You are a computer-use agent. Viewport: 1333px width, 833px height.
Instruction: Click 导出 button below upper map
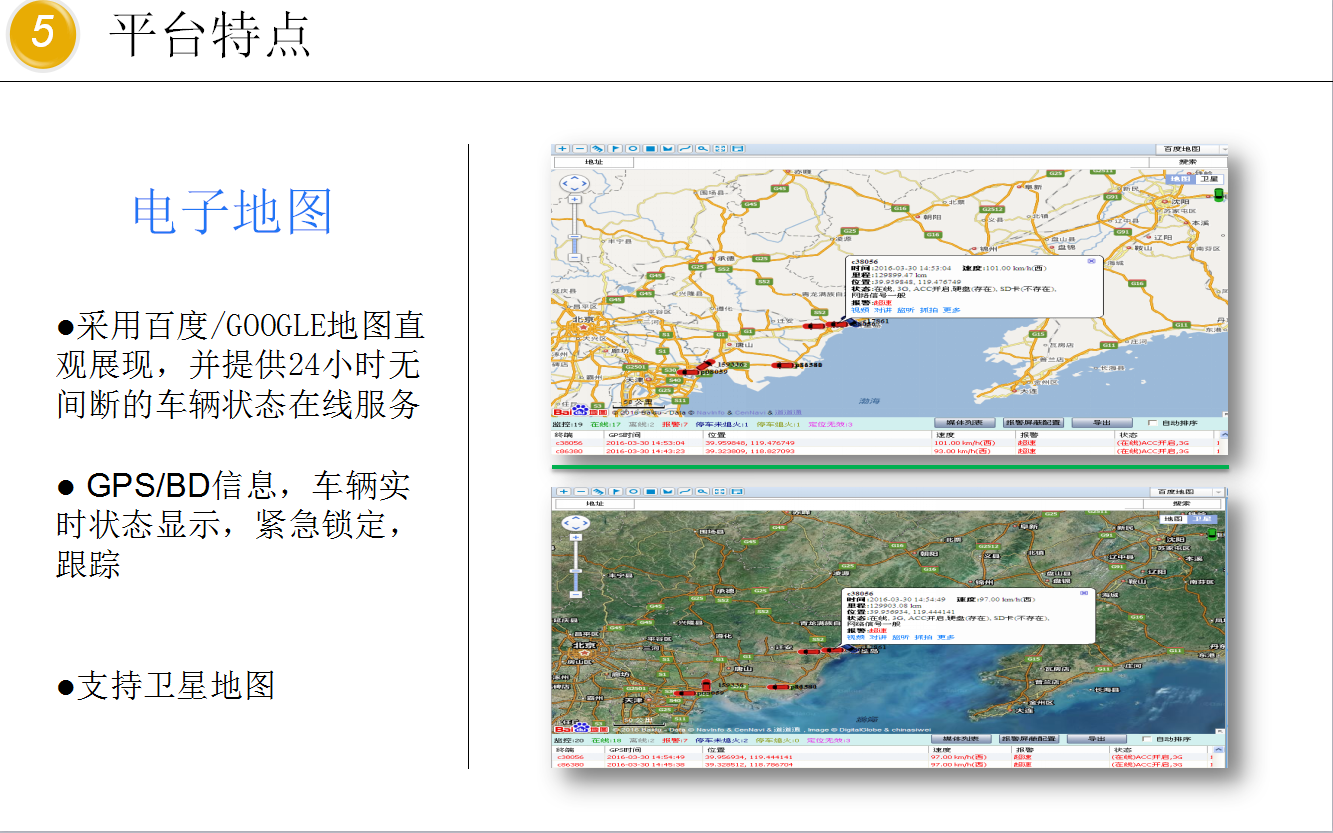coord(1101,423)
